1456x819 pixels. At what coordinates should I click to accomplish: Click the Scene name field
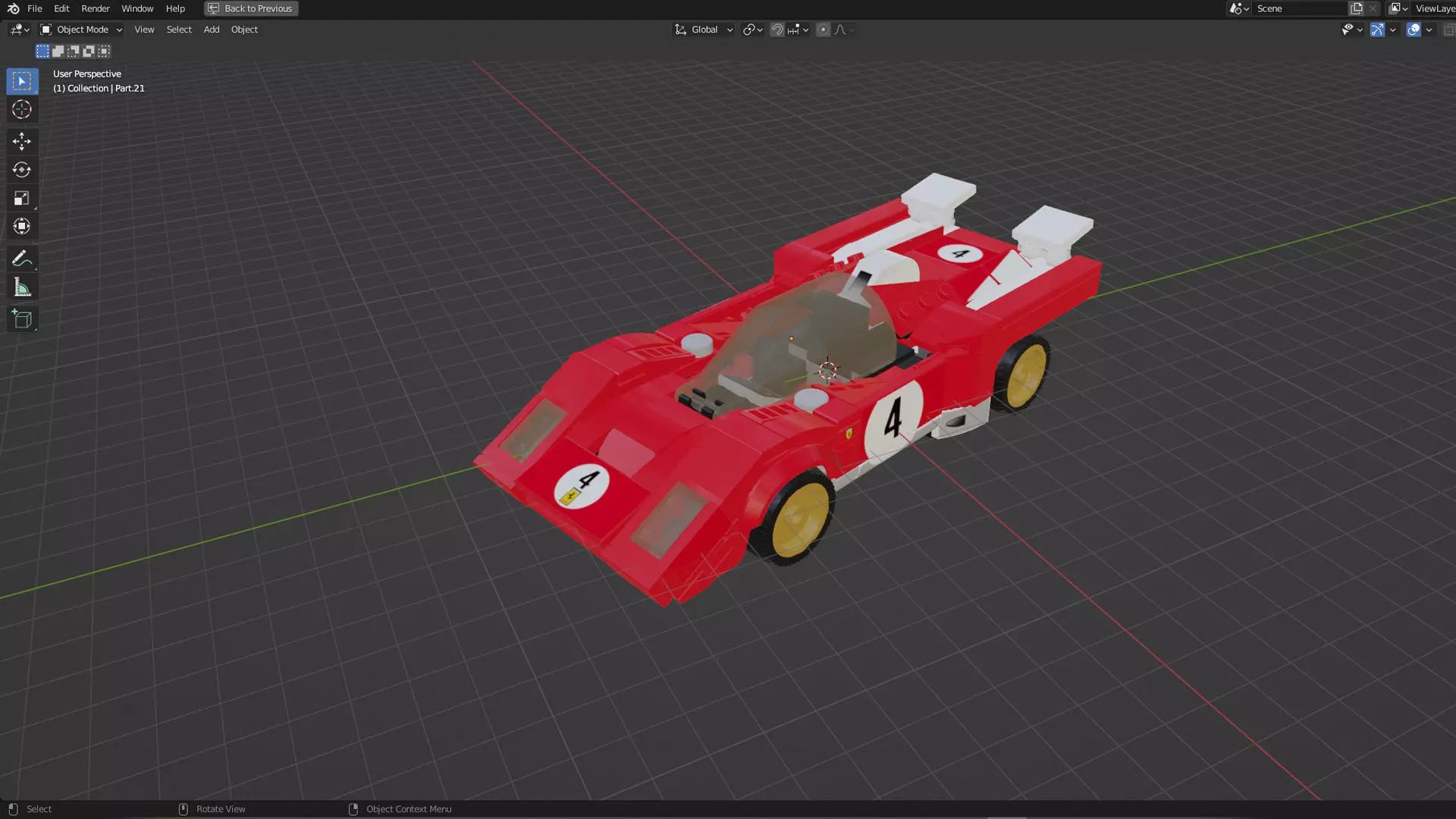coord(1300,8)
